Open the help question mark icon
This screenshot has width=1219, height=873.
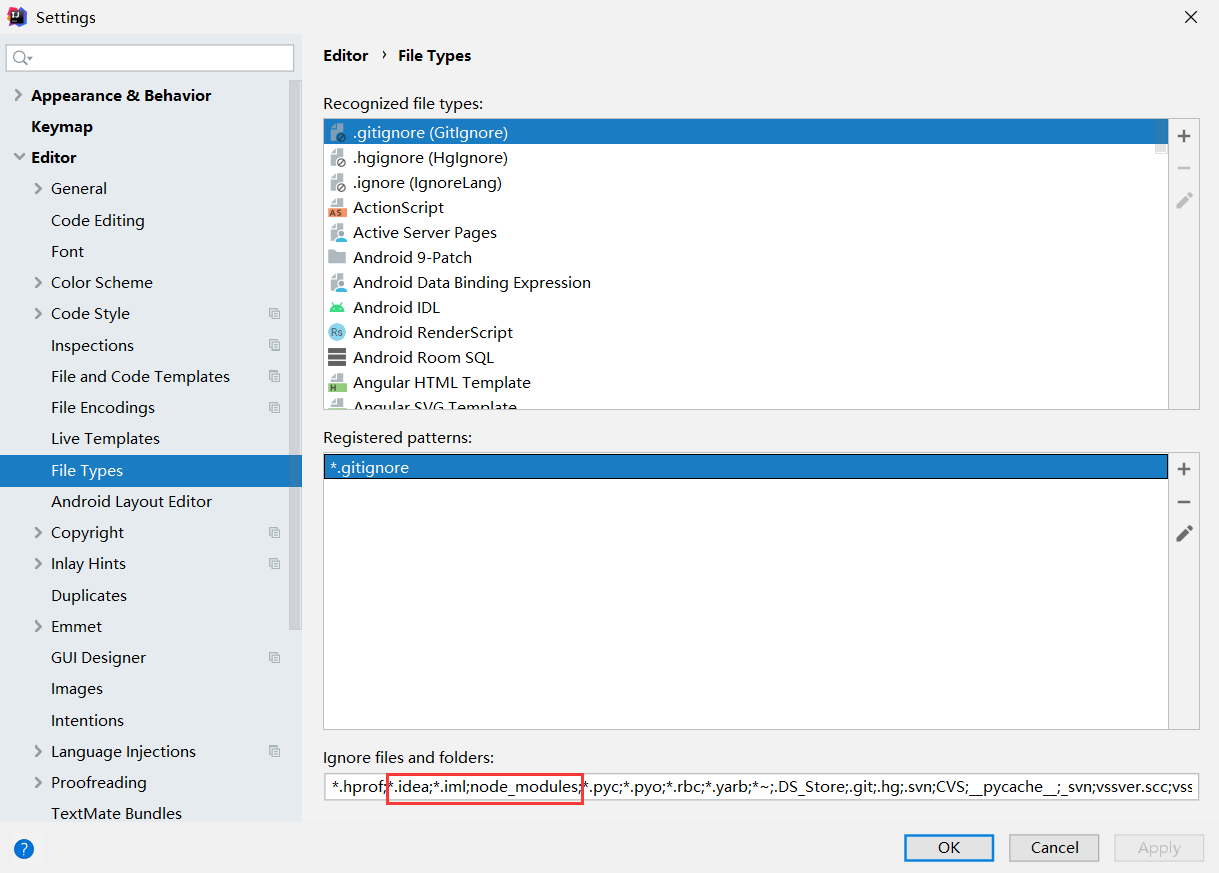coord(24,849)
